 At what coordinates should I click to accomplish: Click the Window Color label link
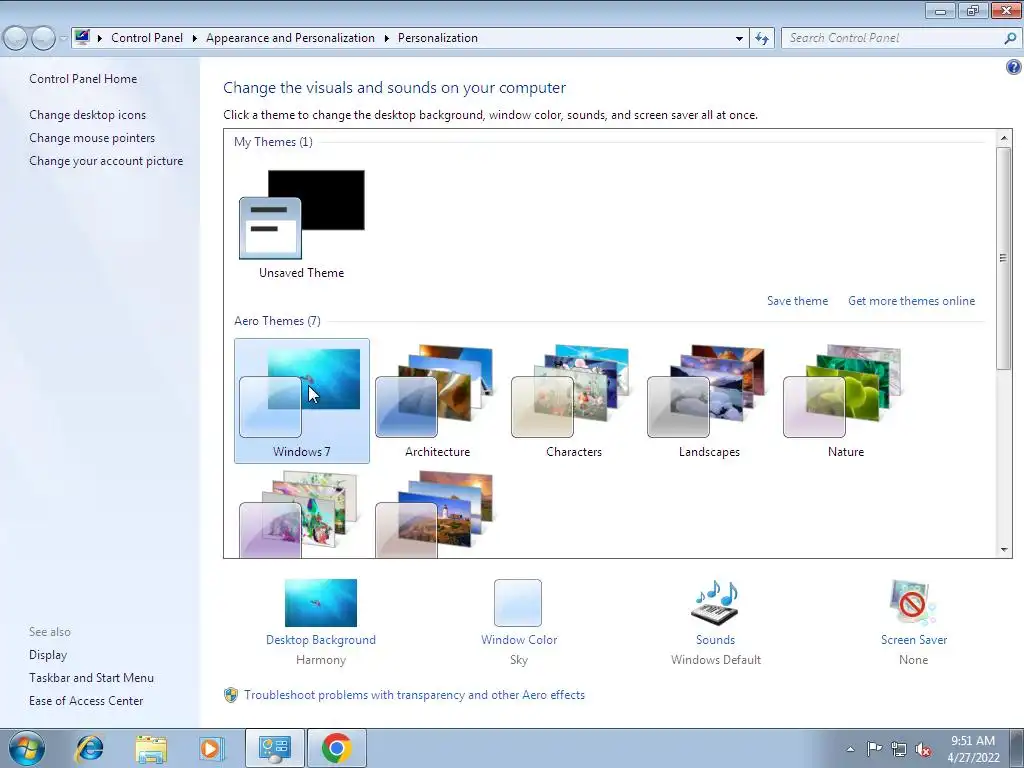tap(519, 640)
